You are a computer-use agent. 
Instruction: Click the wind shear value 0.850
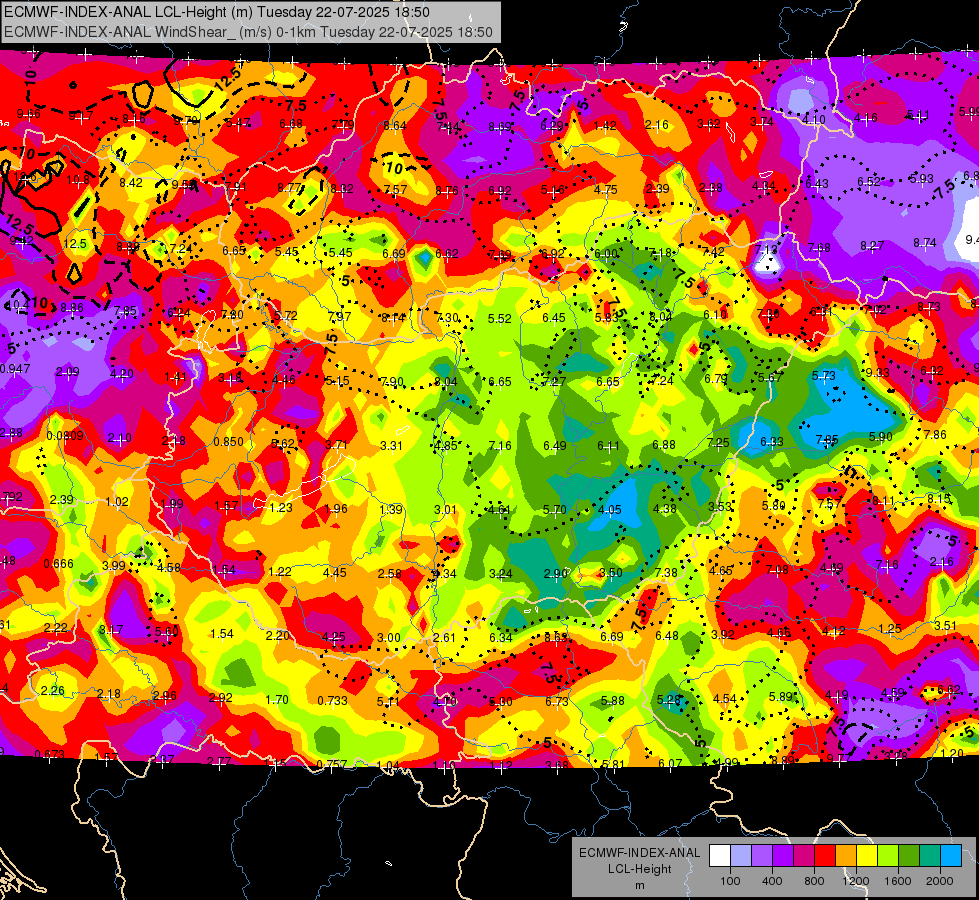coord(229,442)
